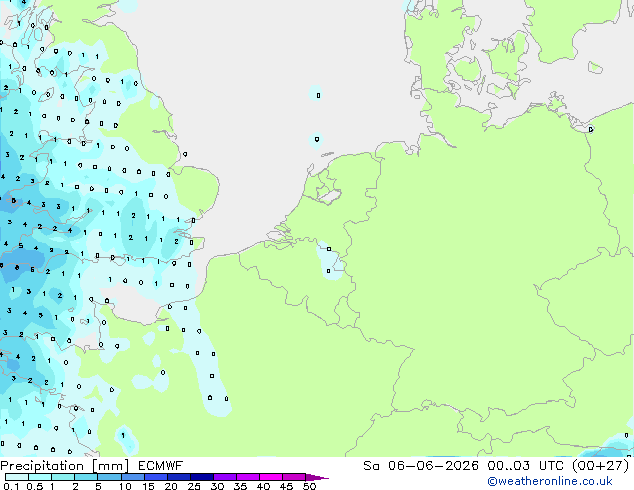Screen dimensions: 634x490
Task: Click the ECMWF model label
Action: (x=161, y=466)
